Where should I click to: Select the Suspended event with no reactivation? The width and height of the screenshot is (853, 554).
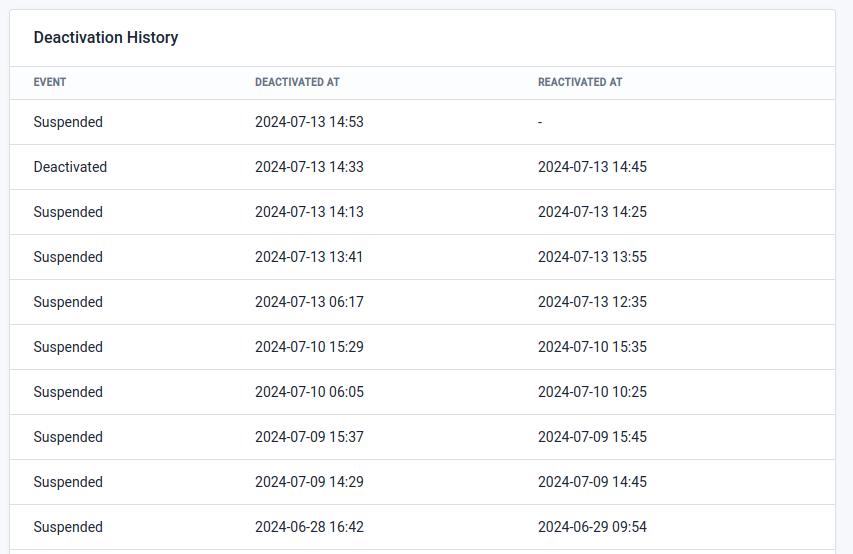68,122
